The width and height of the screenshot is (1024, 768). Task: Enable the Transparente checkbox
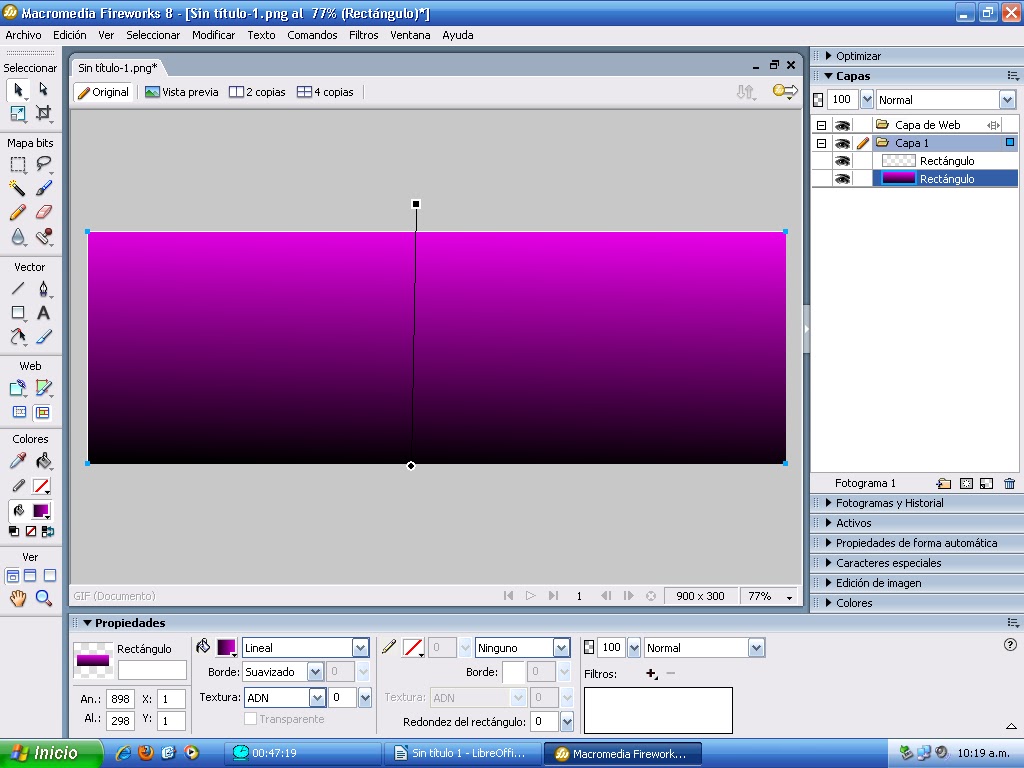point(250,719)
